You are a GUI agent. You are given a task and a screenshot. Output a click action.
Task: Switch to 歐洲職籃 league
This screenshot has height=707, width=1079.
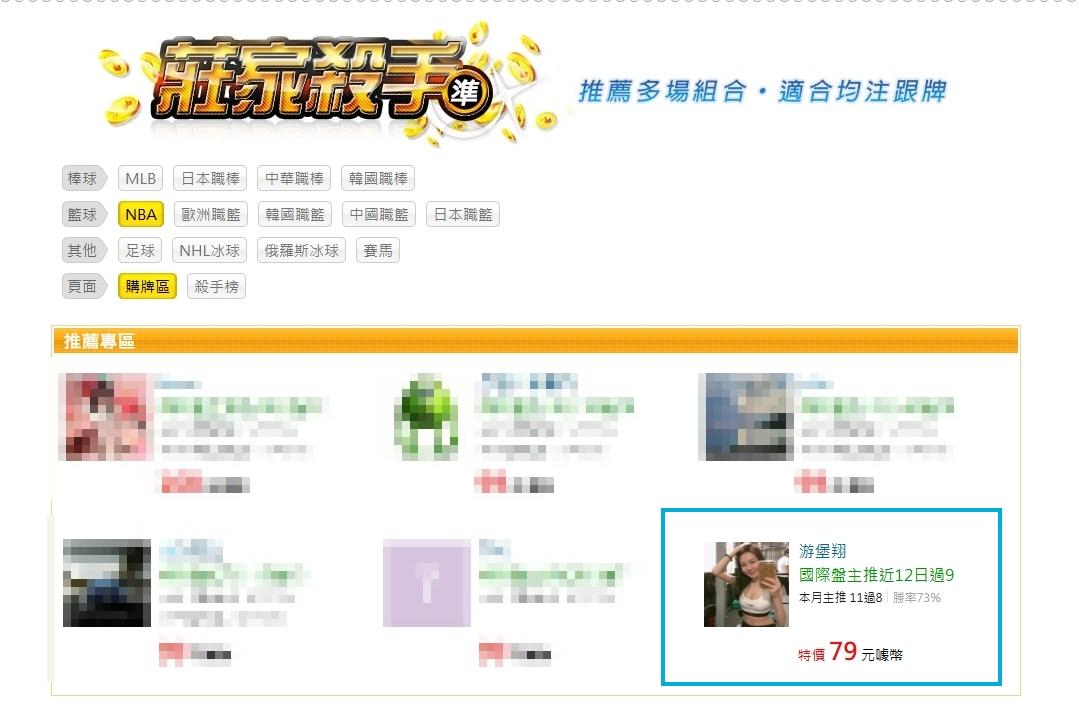pyautogui.click(x=211, y=214)
